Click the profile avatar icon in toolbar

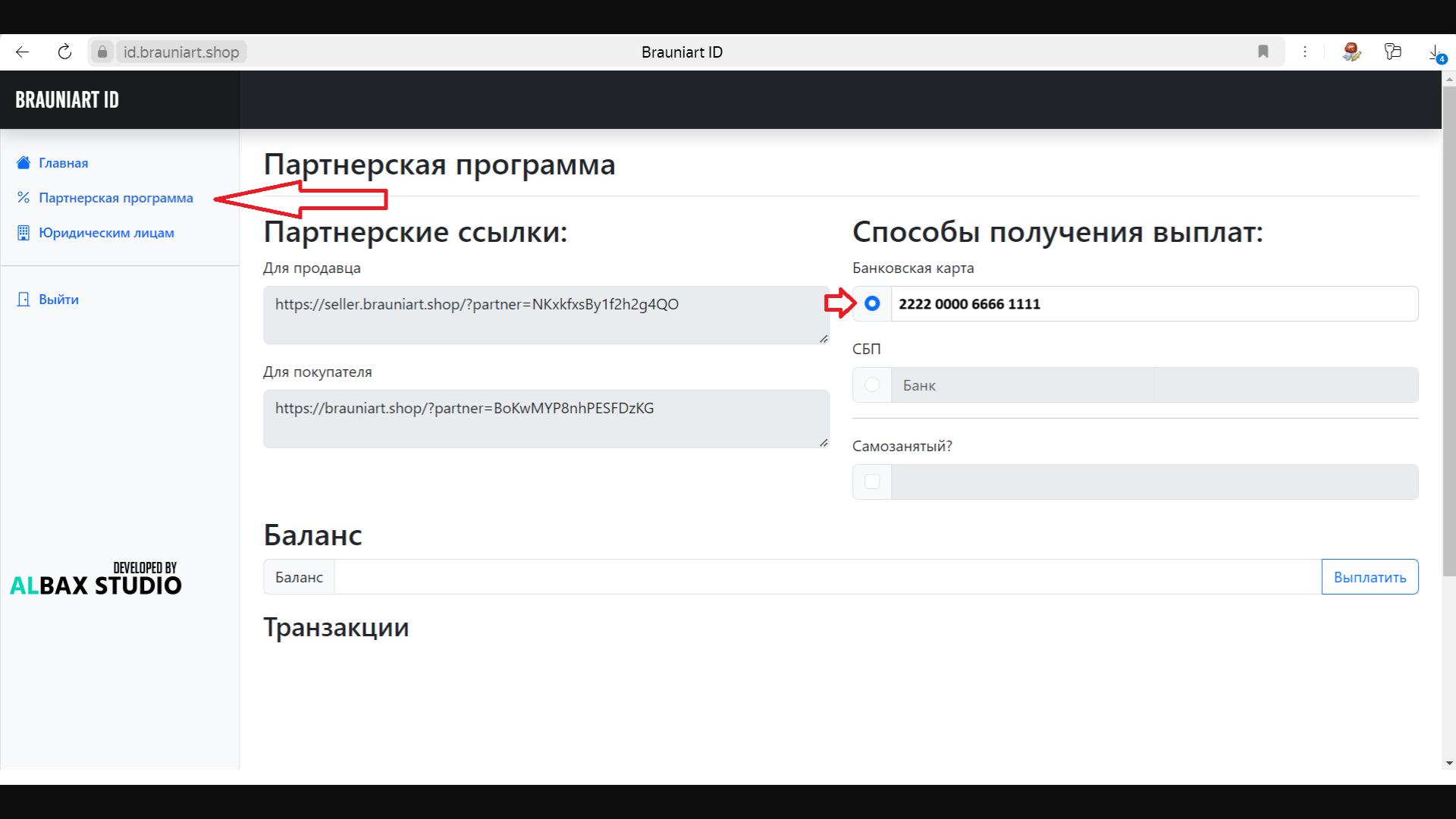(x=1351, y=52)
